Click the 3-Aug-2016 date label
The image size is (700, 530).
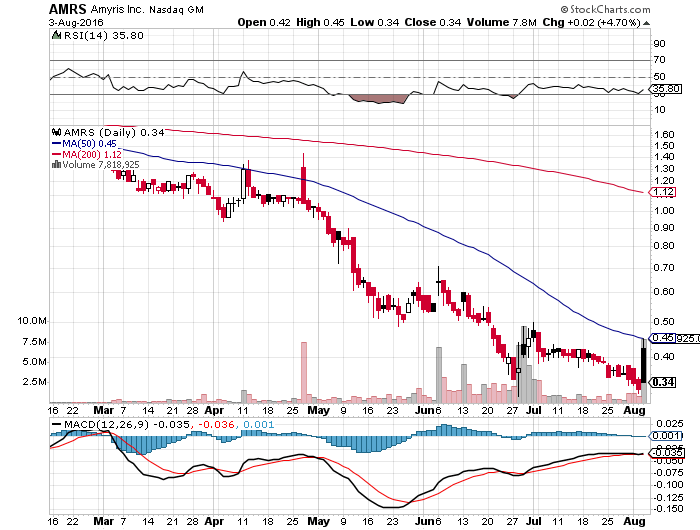pyautogui.click(x=76, y=22)
